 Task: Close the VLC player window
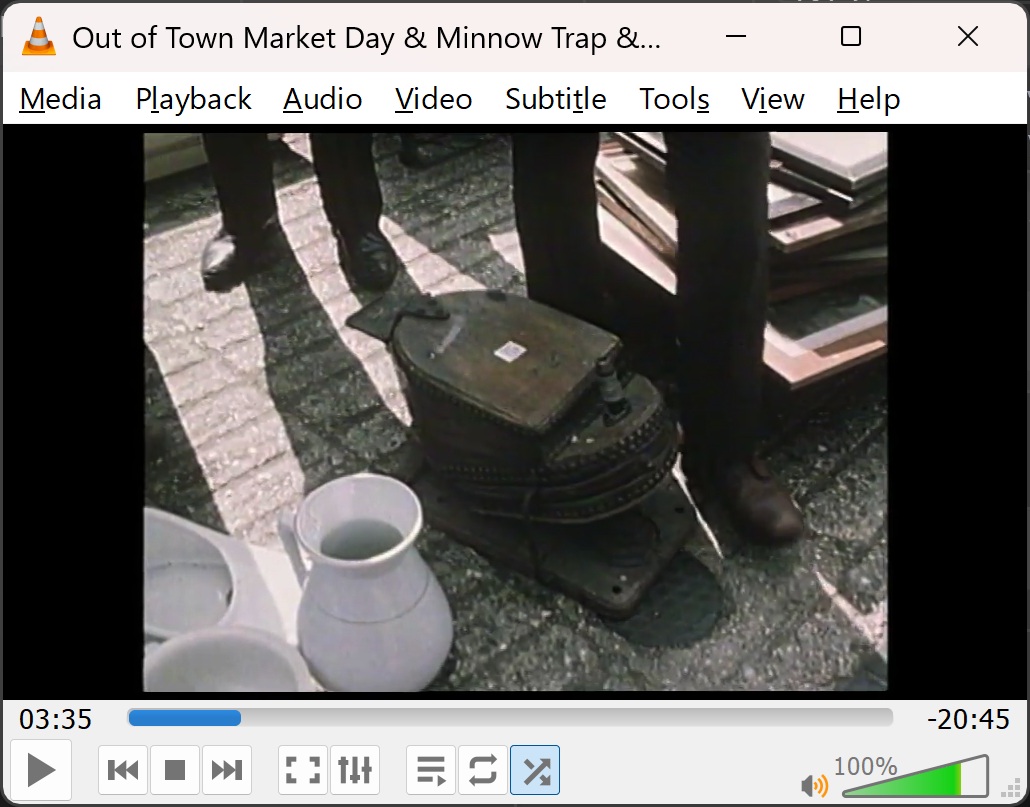968,36
